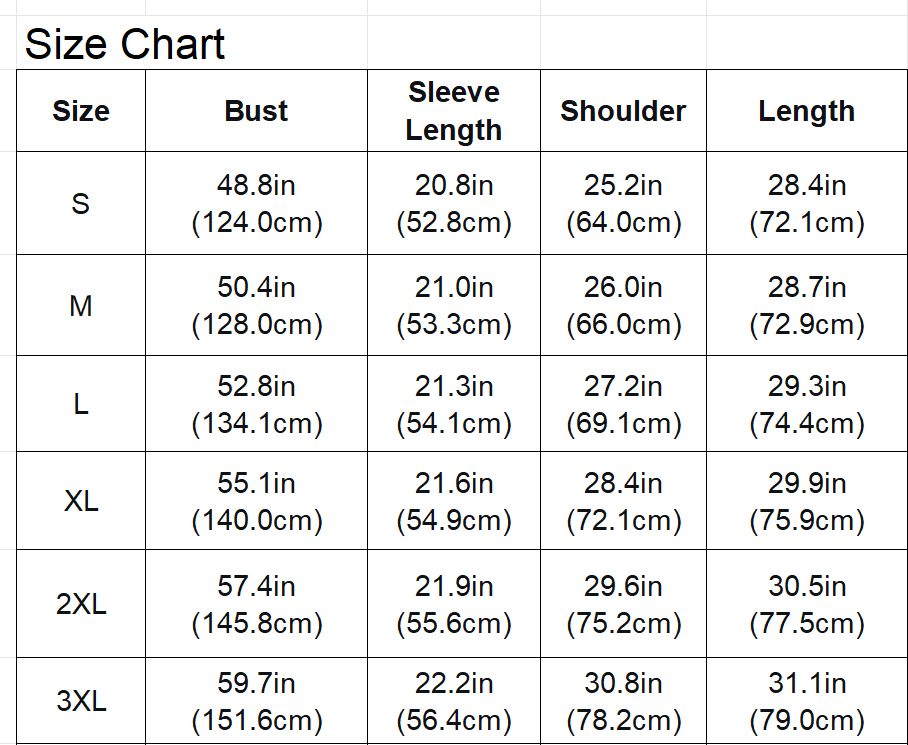Select the L size row label
Screen dimensions: 908x745
tap(81, 404)
